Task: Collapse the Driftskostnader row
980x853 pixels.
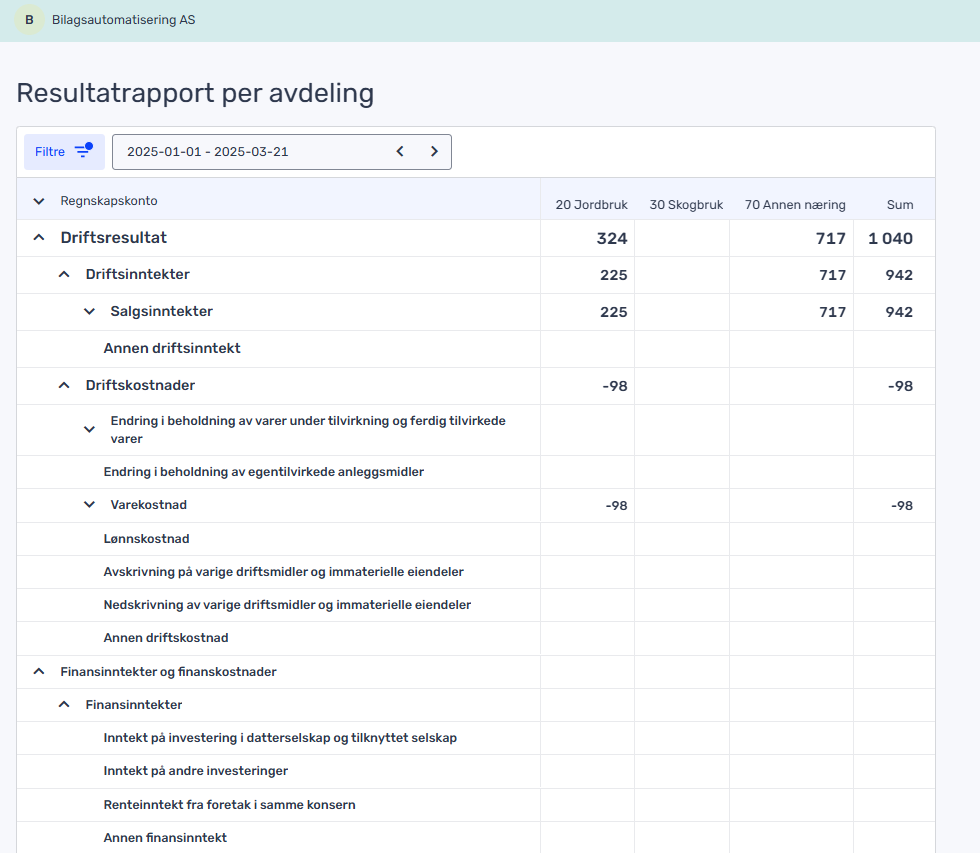Action: coord(64,385)
